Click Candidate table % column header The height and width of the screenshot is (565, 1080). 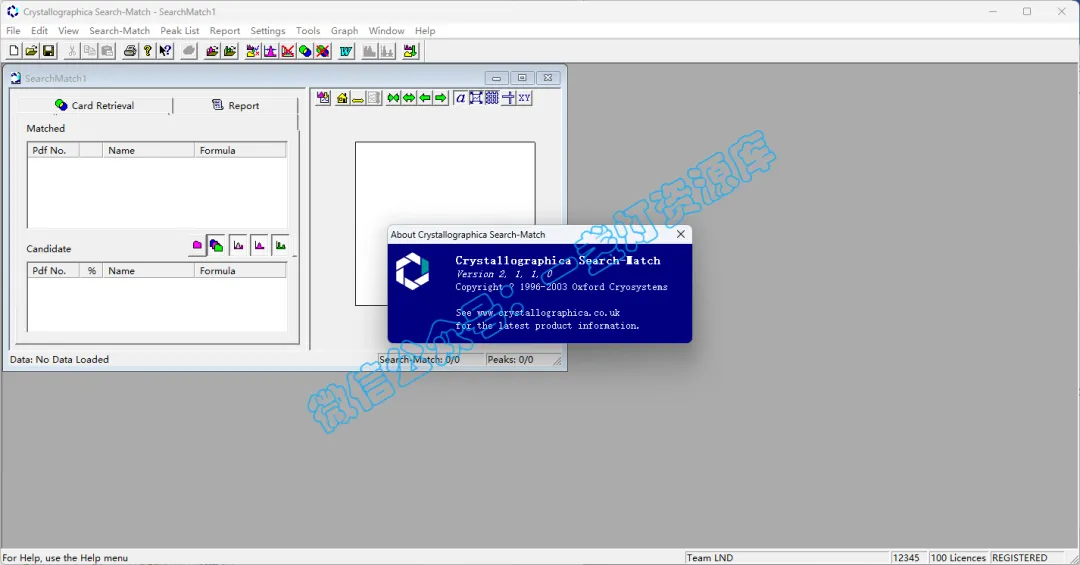coord(91,271)
